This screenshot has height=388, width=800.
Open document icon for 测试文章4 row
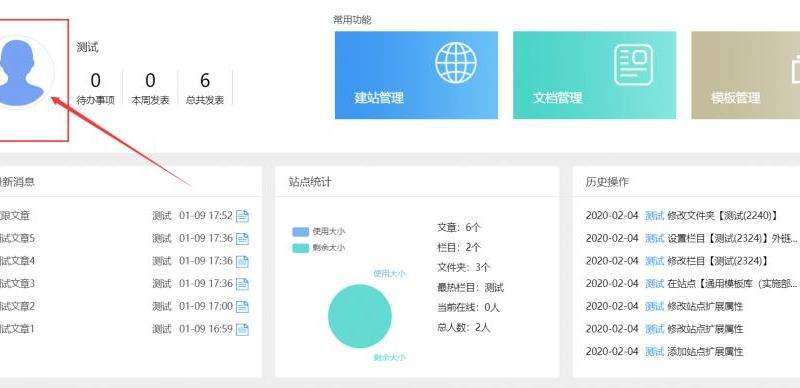242,261
